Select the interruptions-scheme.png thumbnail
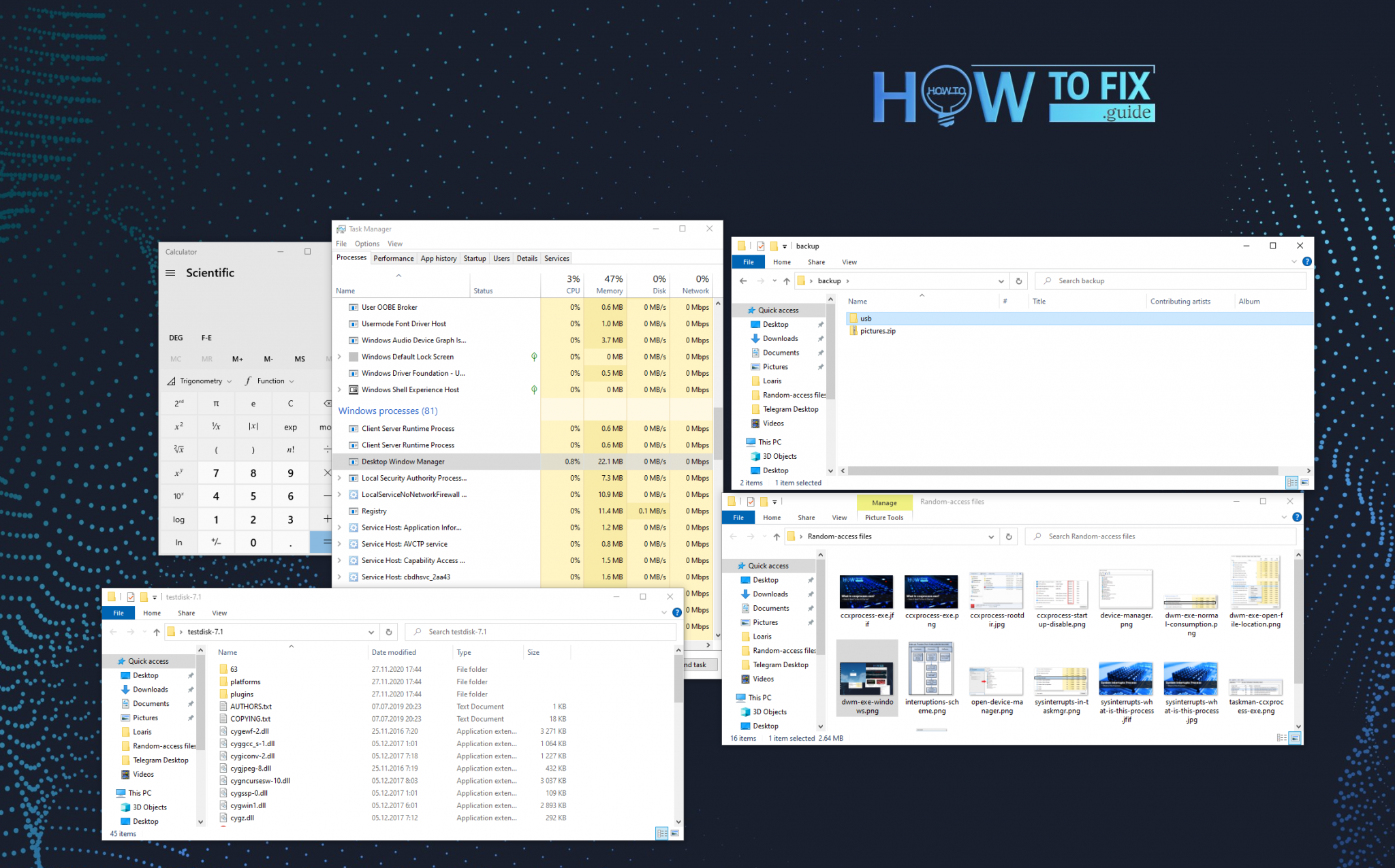1395x868 pixels. pyautogui.click(x=931, y=671)
